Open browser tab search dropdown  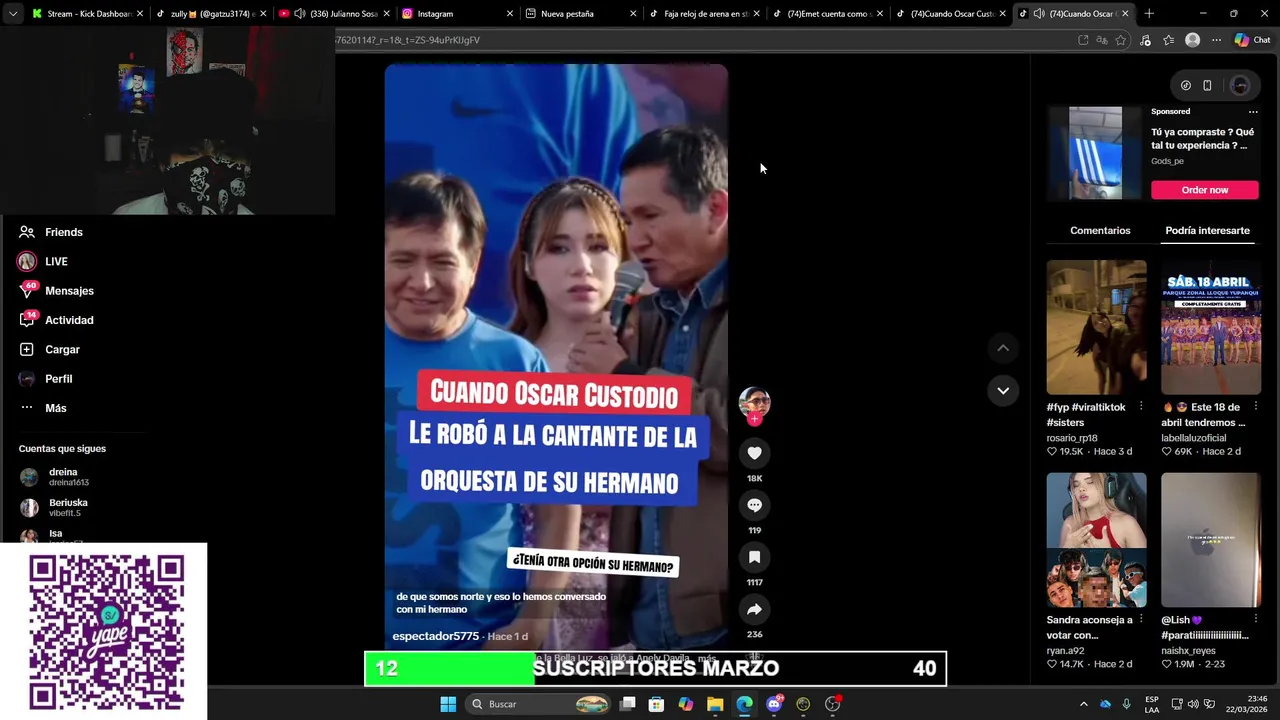(x=12, y=14)
